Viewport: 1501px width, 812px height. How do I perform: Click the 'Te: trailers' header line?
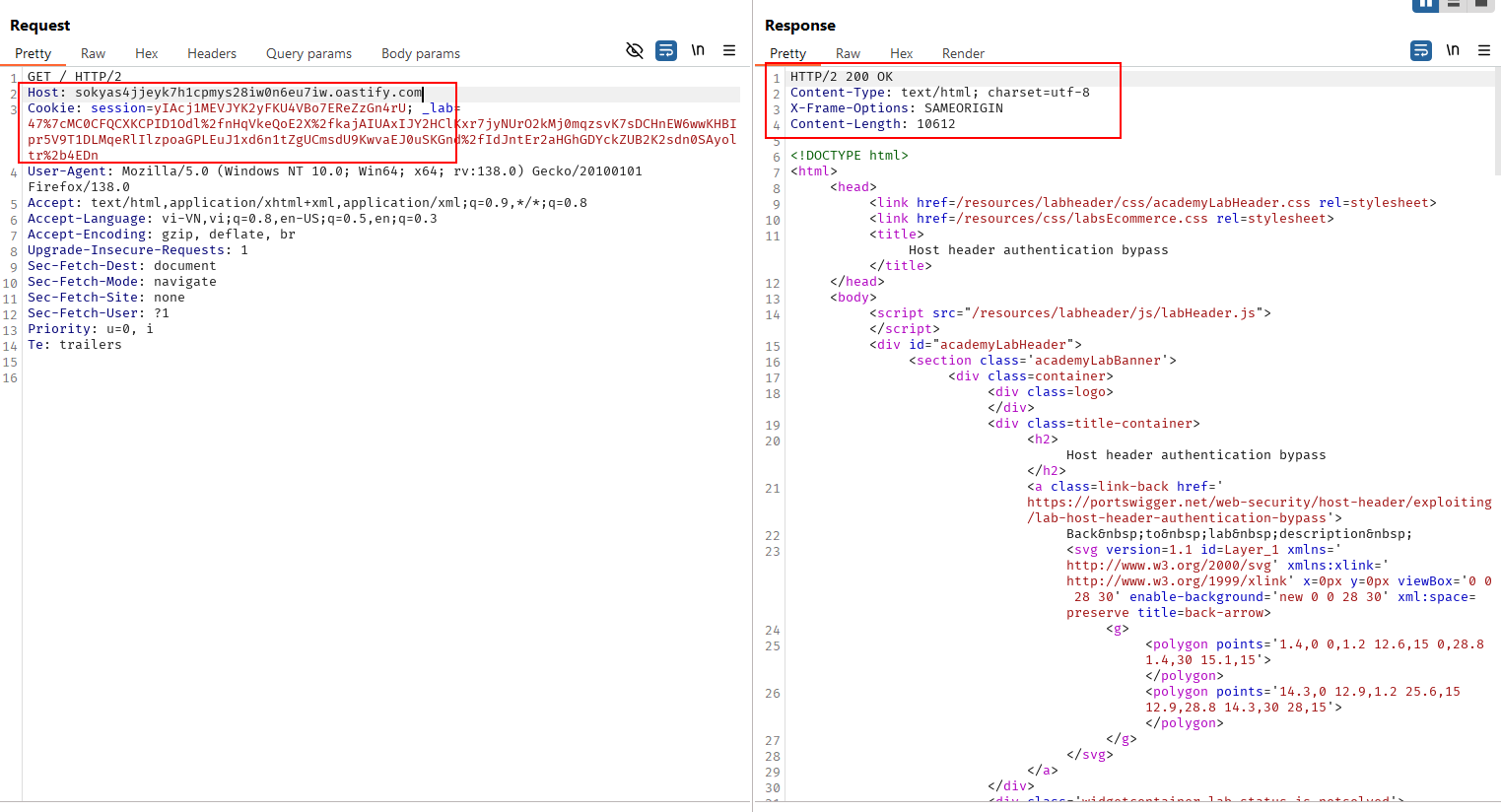tap(75, 345)
